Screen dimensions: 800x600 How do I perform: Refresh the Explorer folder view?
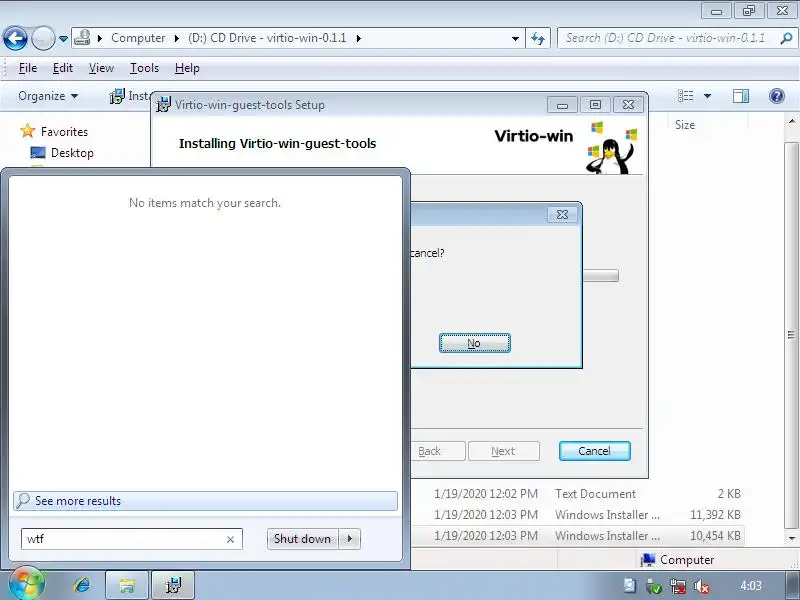538,38
